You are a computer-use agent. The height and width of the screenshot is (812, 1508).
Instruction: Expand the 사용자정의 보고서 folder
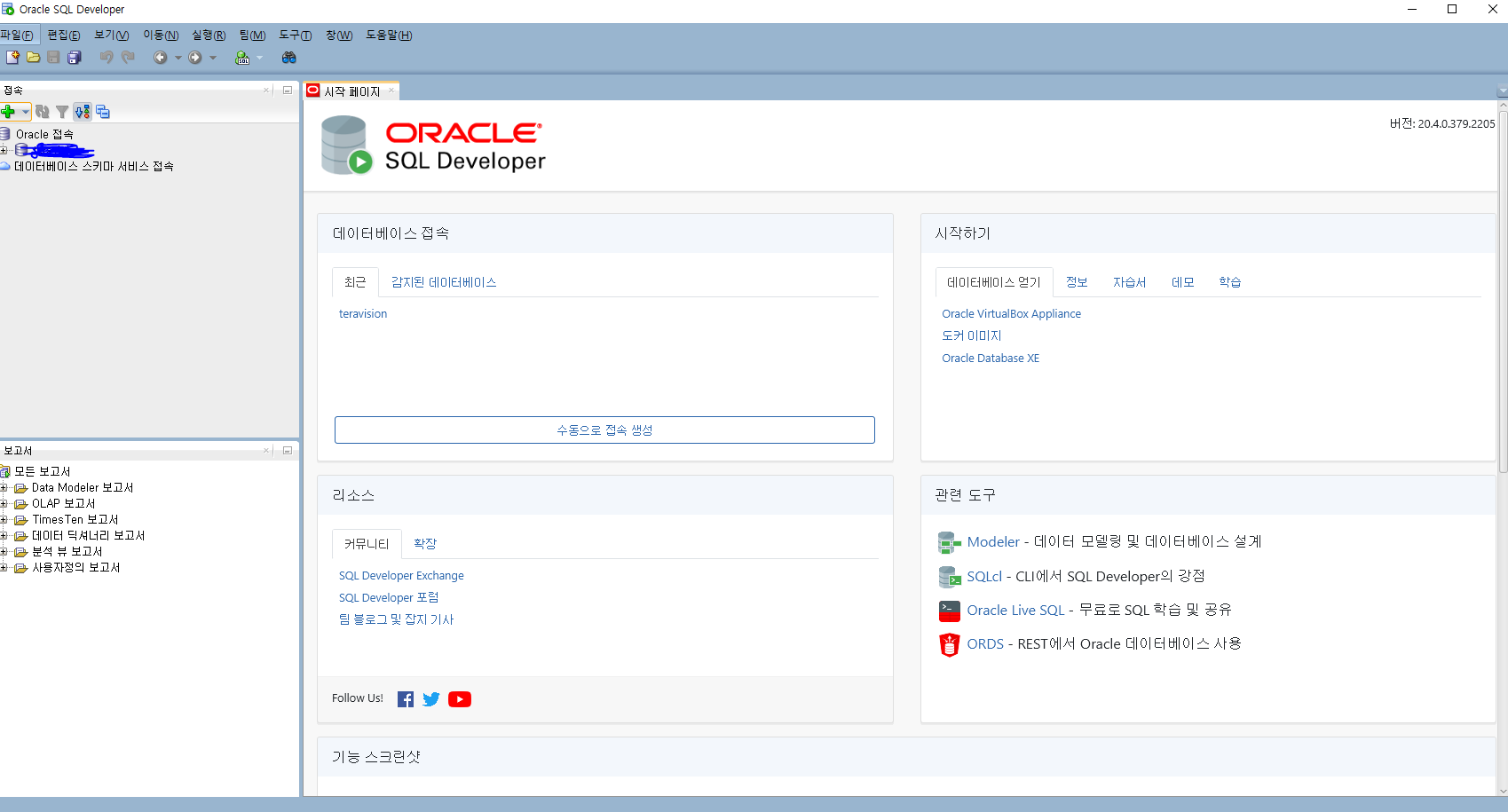pyautogui.click(x=4, y=568)
